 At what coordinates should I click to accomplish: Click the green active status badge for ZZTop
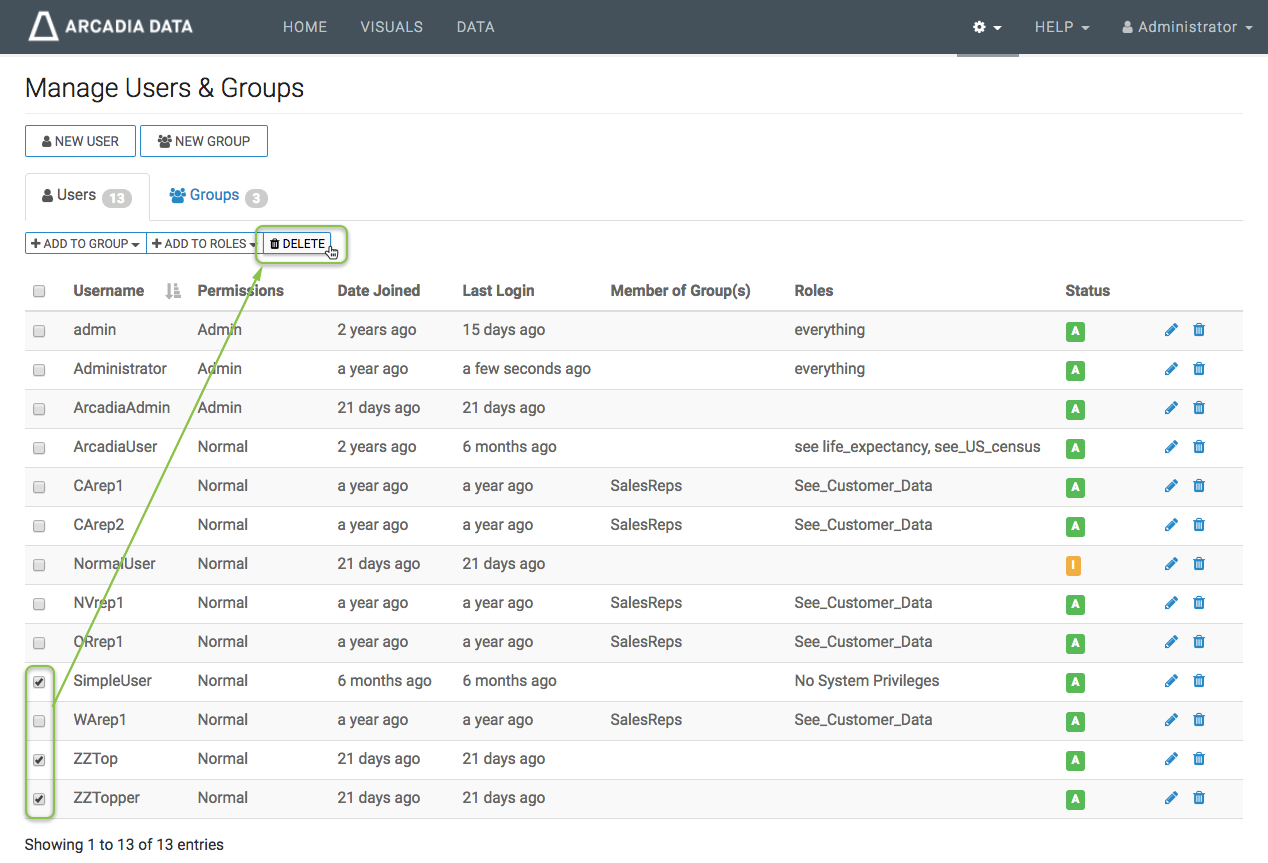click(x=1075, y=760)
